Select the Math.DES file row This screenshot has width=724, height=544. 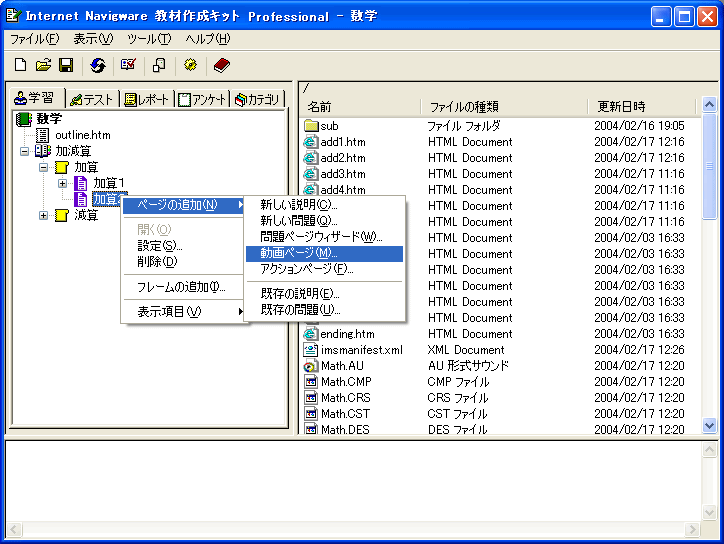pyautogui.click(x=501, y=429)
